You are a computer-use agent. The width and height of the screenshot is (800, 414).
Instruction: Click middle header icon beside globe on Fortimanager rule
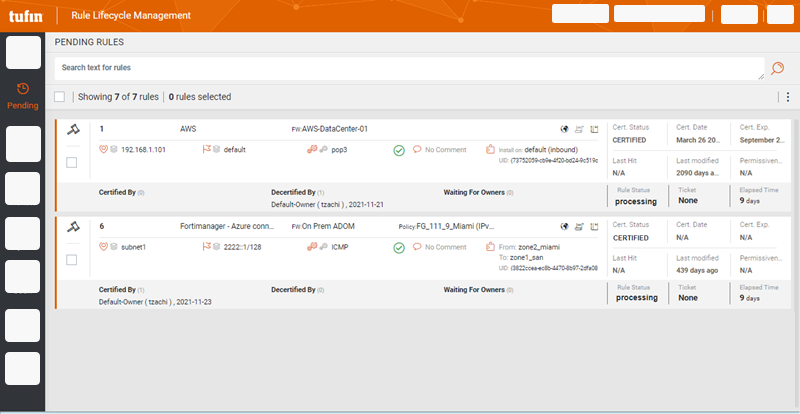[579, 226]
